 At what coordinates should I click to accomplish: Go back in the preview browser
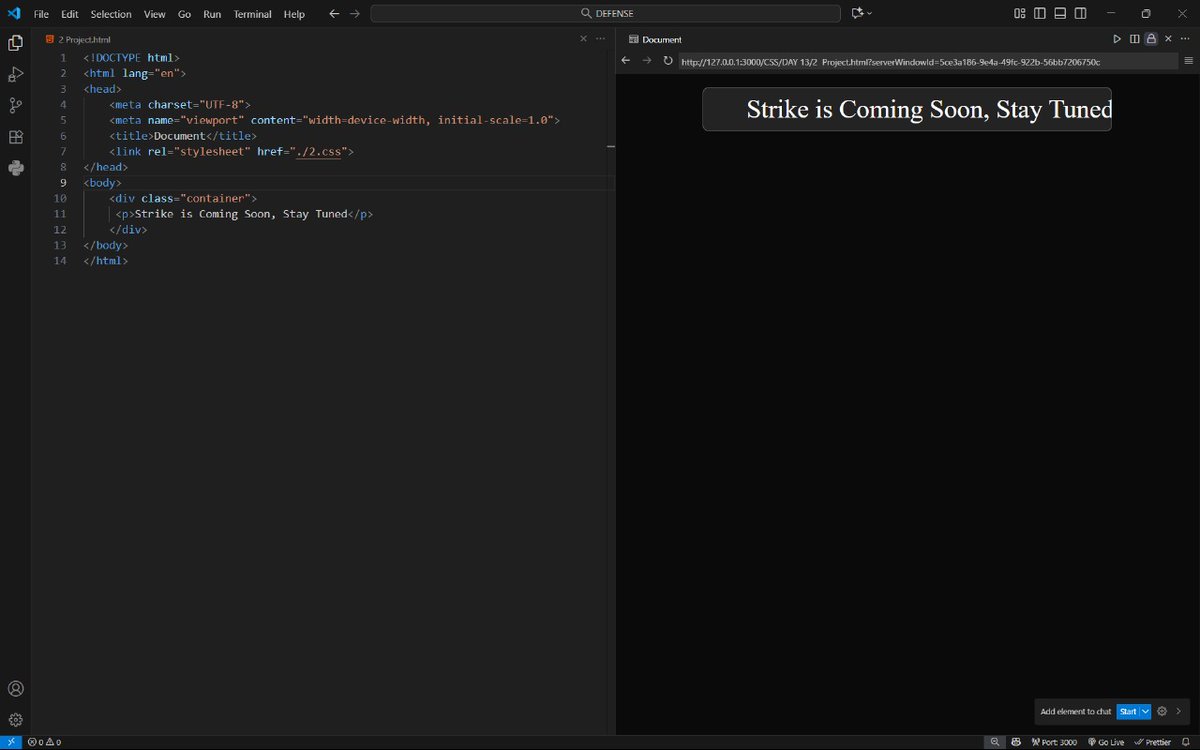pyautogui.click(x=626, y=61)
